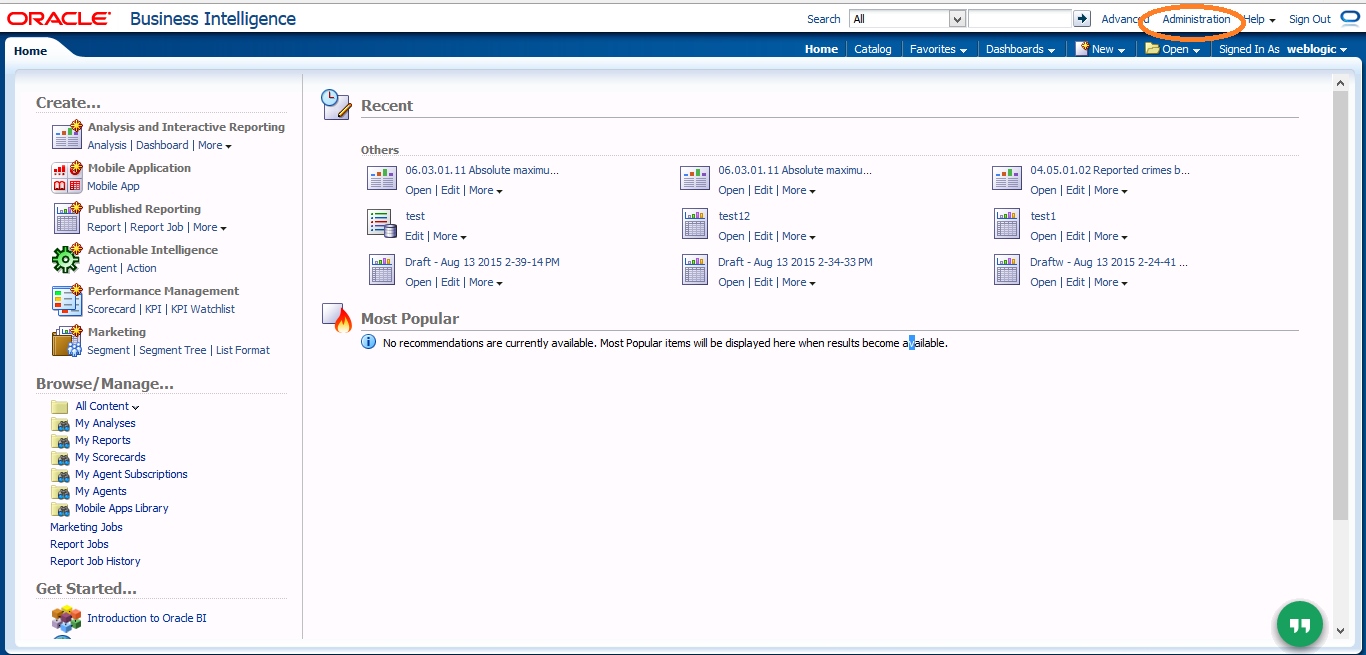Click the scroll down arrow on the scrollbar
This screenshot has height=655, width=1366.
[x=1341, y=630]
